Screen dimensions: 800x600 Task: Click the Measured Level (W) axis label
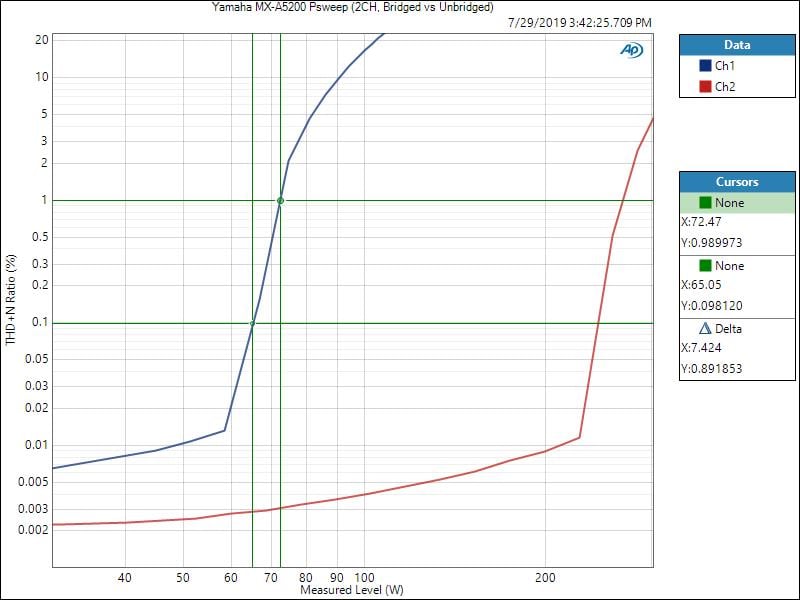tap(352, 591)
